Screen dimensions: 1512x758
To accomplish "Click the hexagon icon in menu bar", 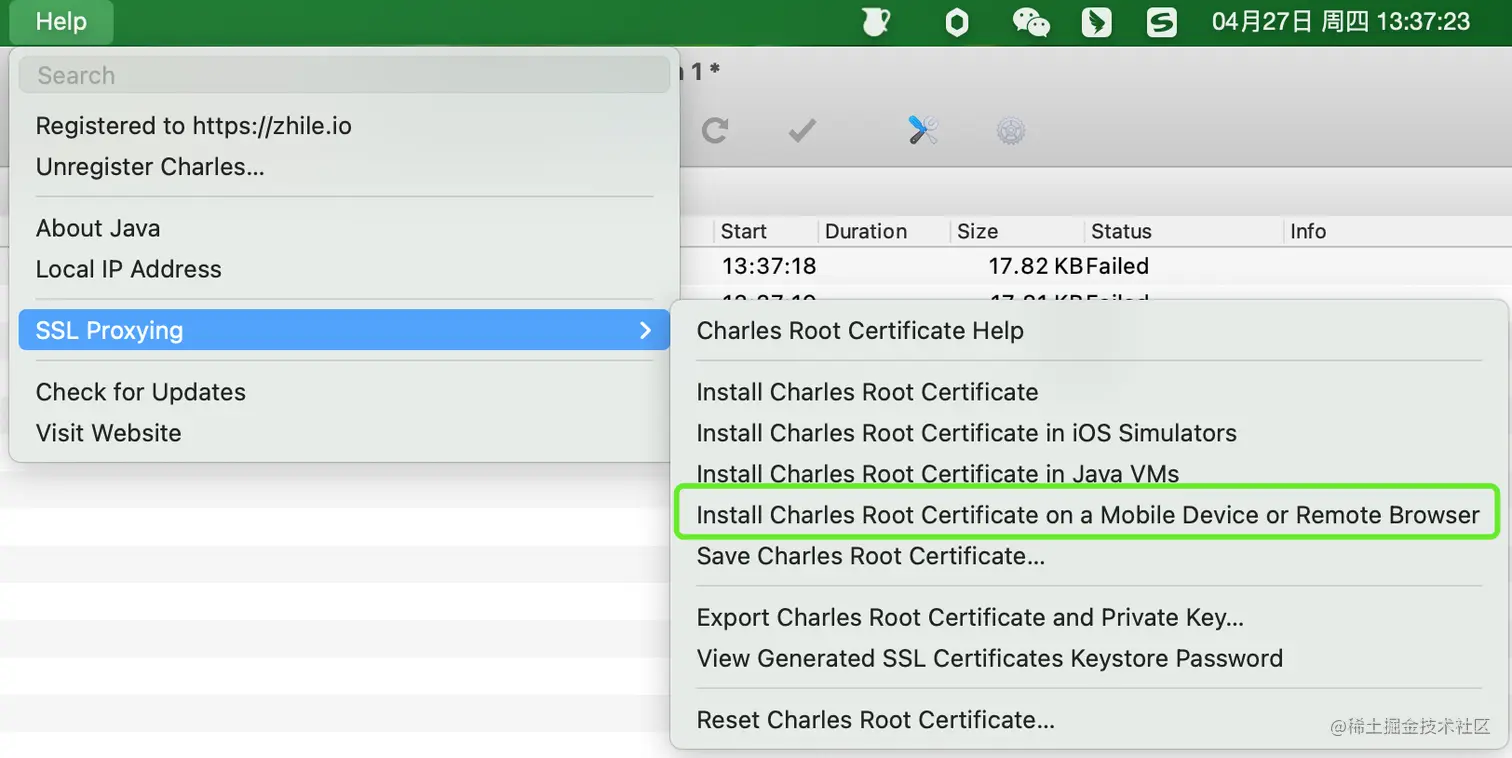I will pyautogui.click(x=957, y=21).
